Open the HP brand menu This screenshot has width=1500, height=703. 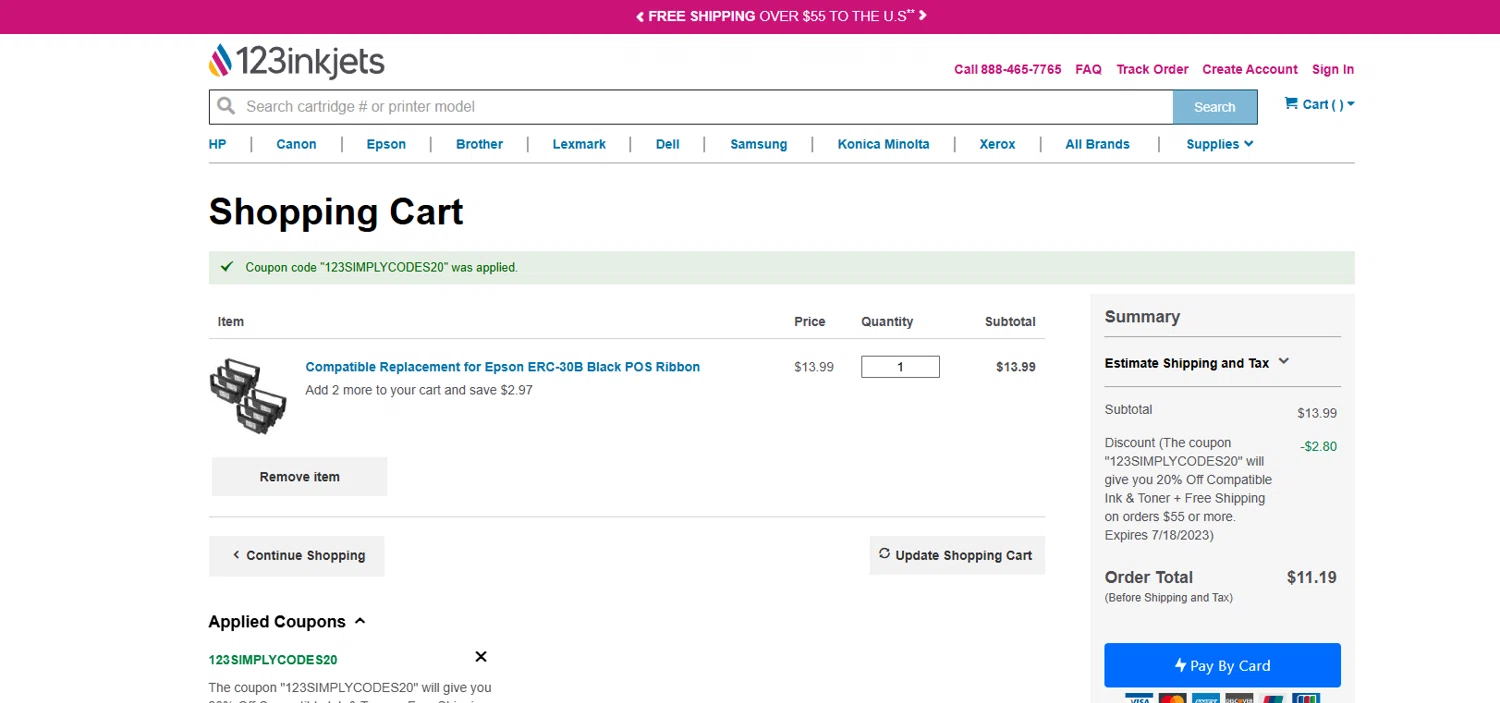click(x=217, y=144)
